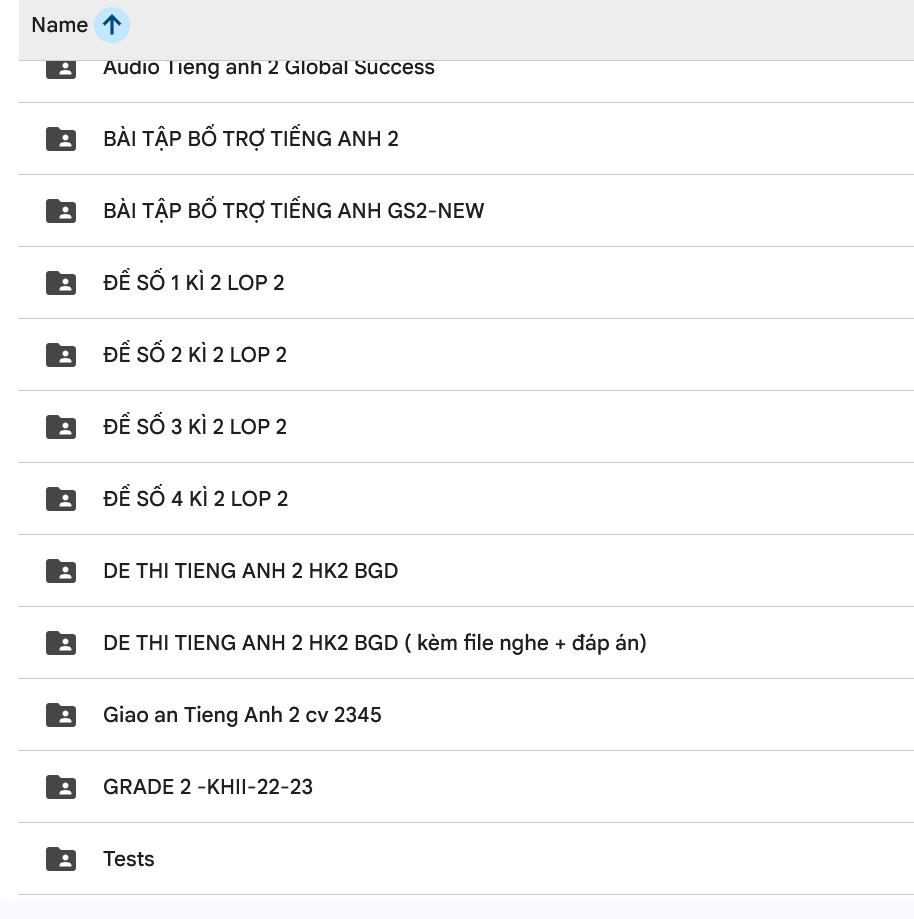Select Giao an Tieng Anh 2 cv 2345 name

[x=242, y=715]
